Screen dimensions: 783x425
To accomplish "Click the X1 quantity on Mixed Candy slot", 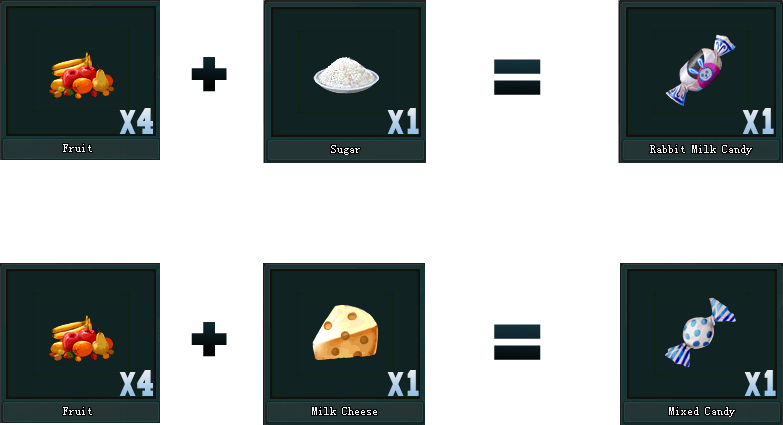I will tap(760, 384).
